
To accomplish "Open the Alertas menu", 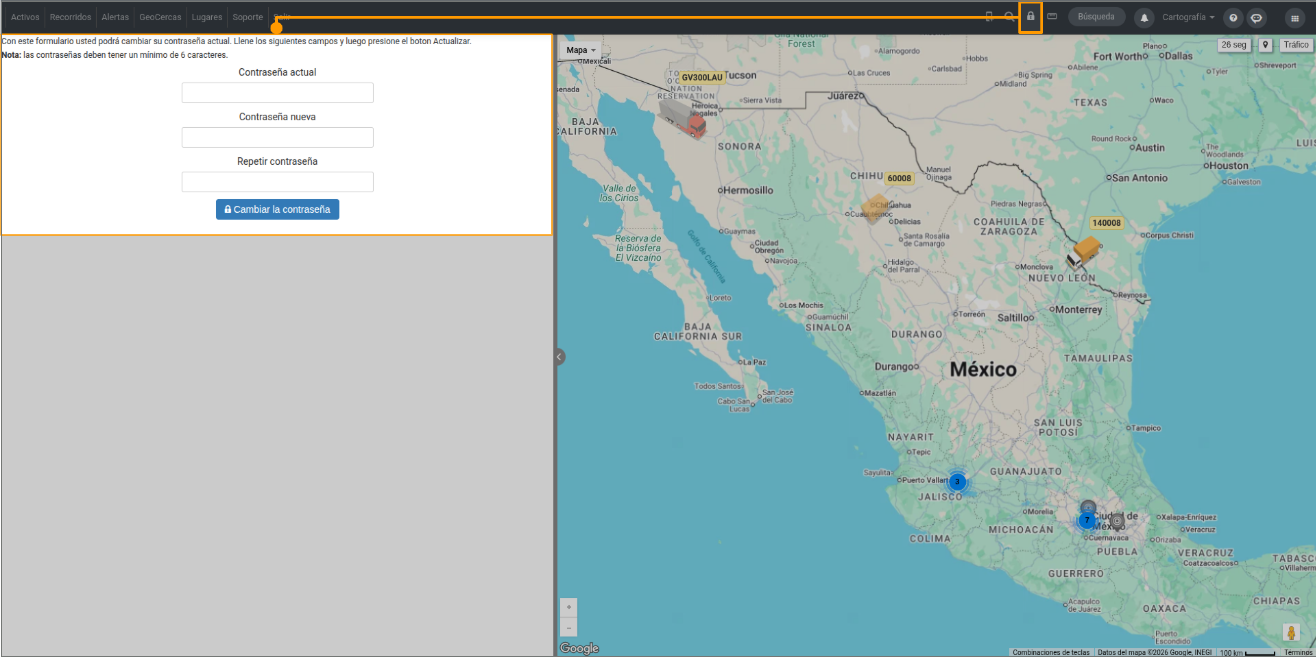I will (x=115, y=17).
